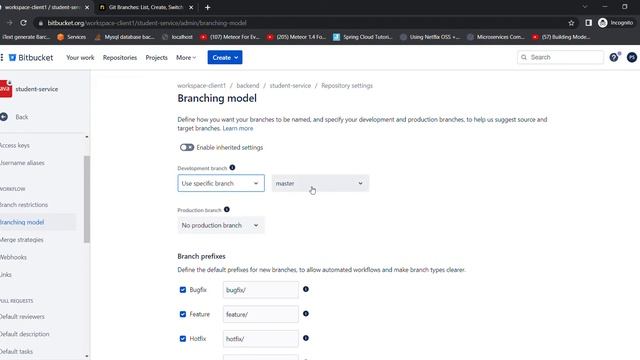Click the Development branch info icon
Viewport: 640px width, 360px height.
[232, 167]
